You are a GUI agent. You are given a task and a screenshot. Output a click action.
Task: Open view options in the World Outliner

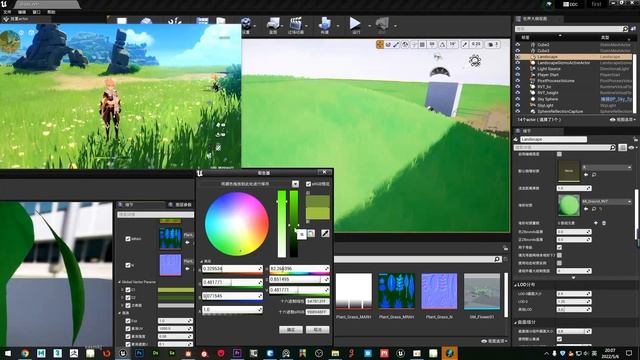click(623, 120)
